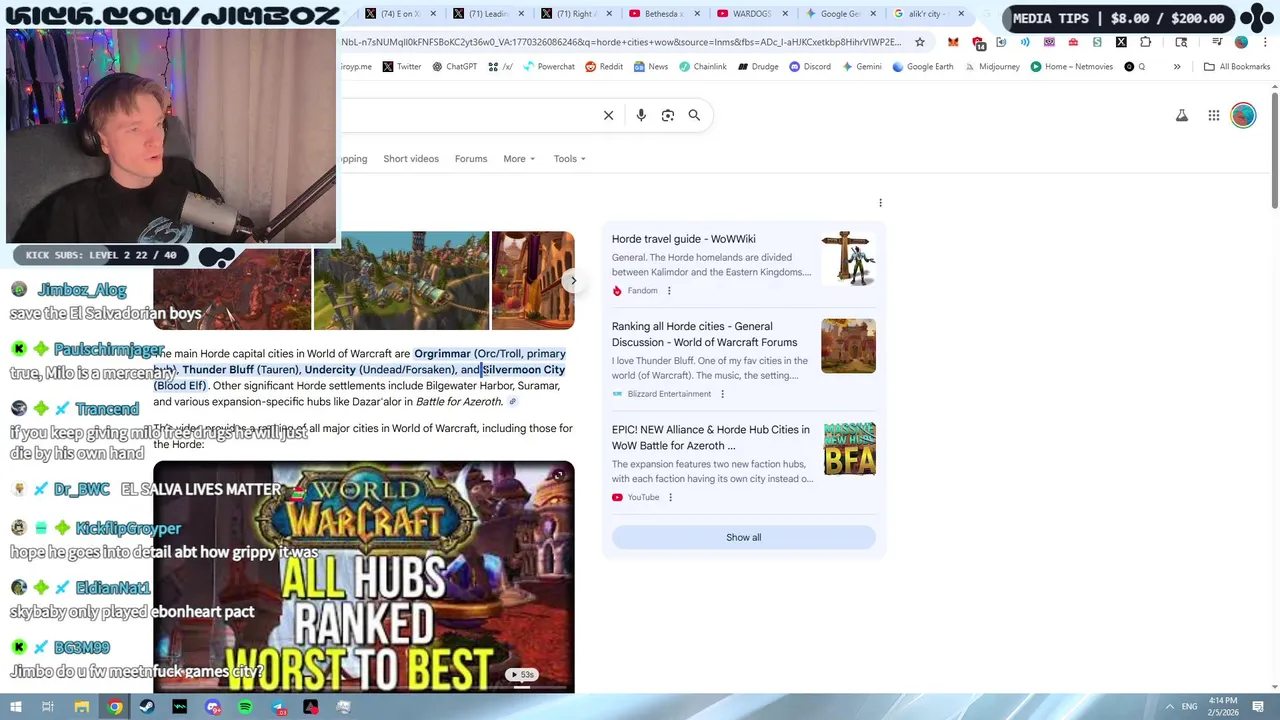Open three-dot menu for Blizzard Entertainment result

pos(722,394)
